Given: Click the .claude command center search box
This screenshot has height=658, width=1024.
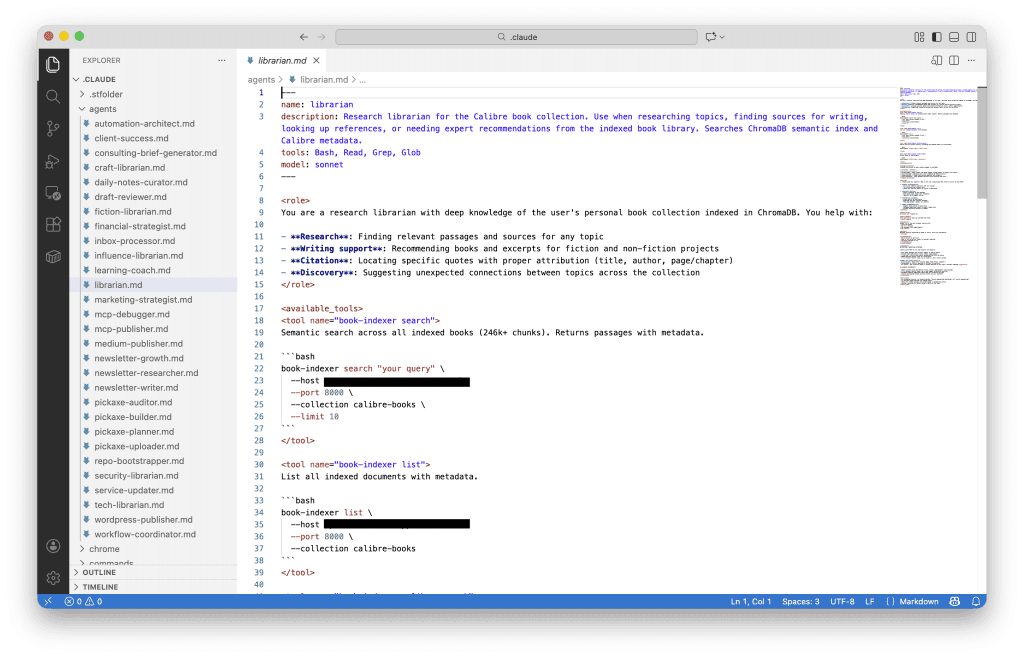Looking at the screenshot, I should [515, 37].
